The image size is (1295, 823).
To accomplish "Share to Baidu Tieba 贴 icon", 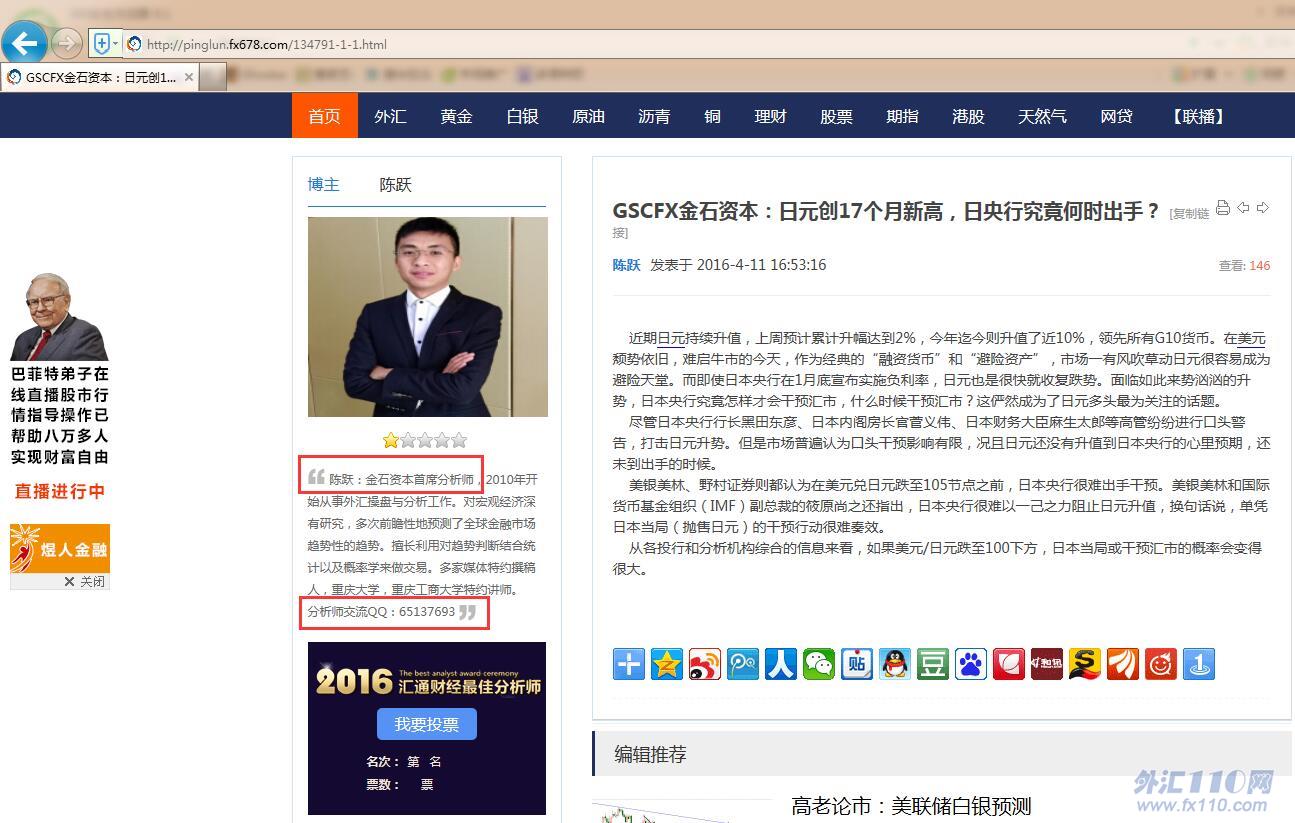I will [x=857, y=664].
